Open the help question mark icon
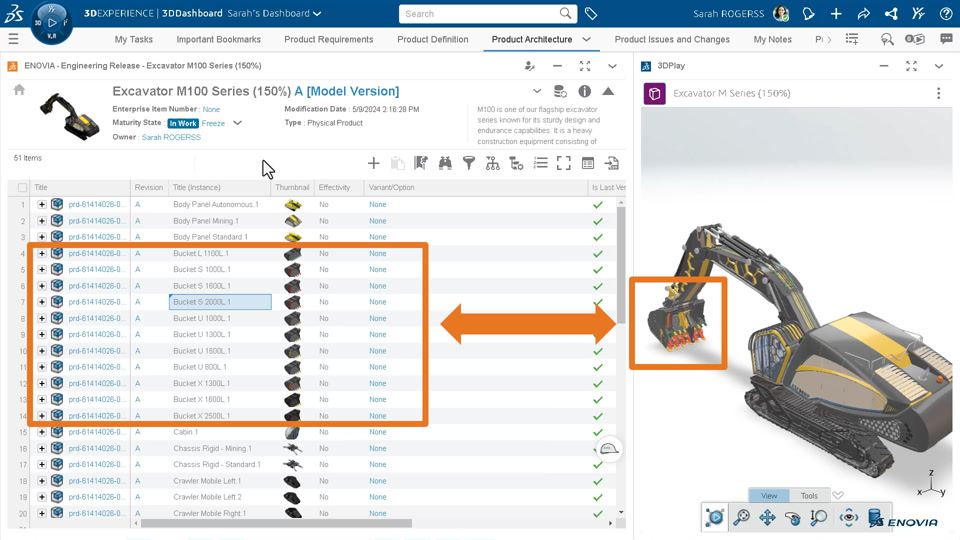This screenshot has height=540, width=960. (x=946, y=13)
